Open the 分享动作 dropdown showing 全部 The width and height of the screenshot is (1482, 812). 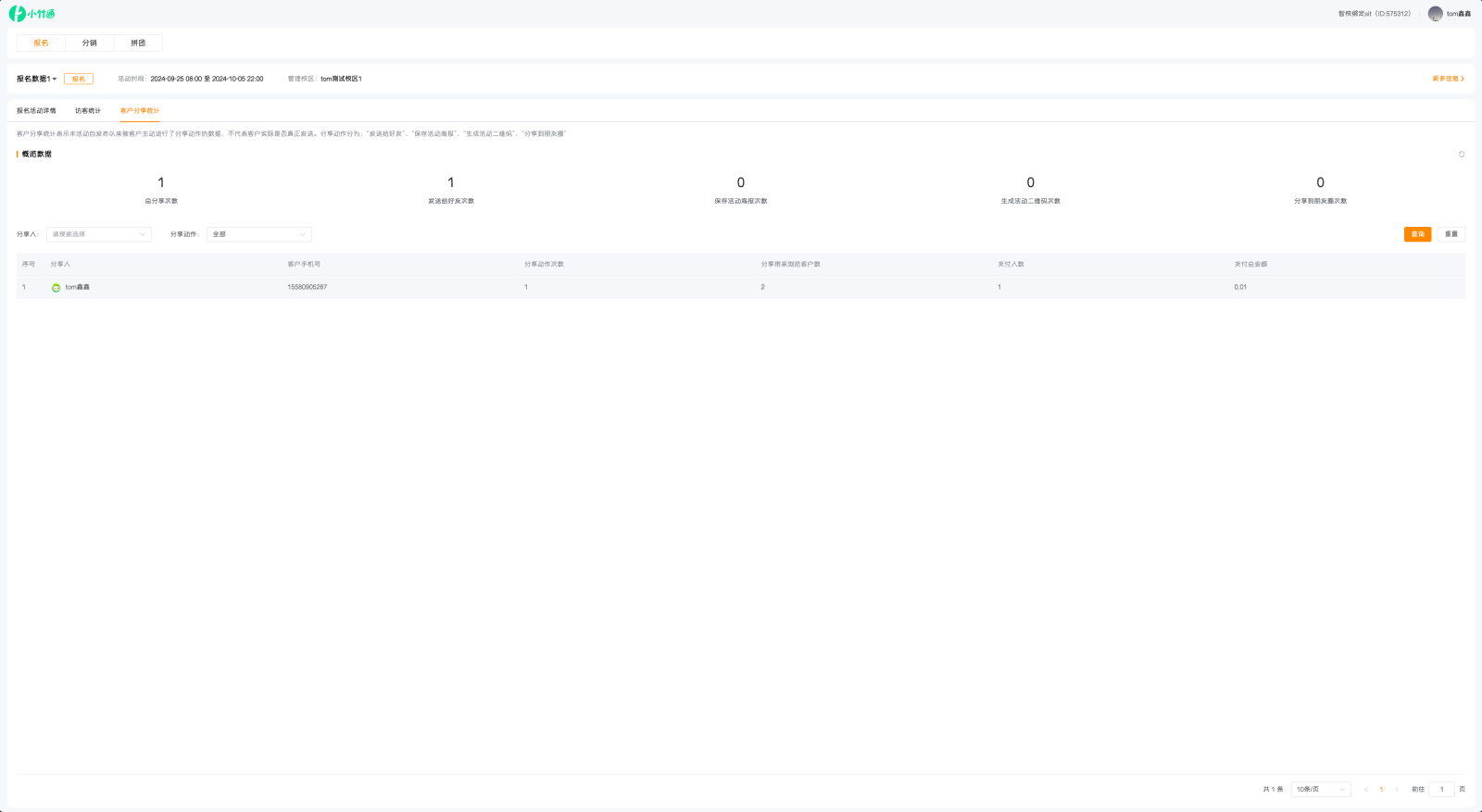pyautogui.click(x=259, y=234)
